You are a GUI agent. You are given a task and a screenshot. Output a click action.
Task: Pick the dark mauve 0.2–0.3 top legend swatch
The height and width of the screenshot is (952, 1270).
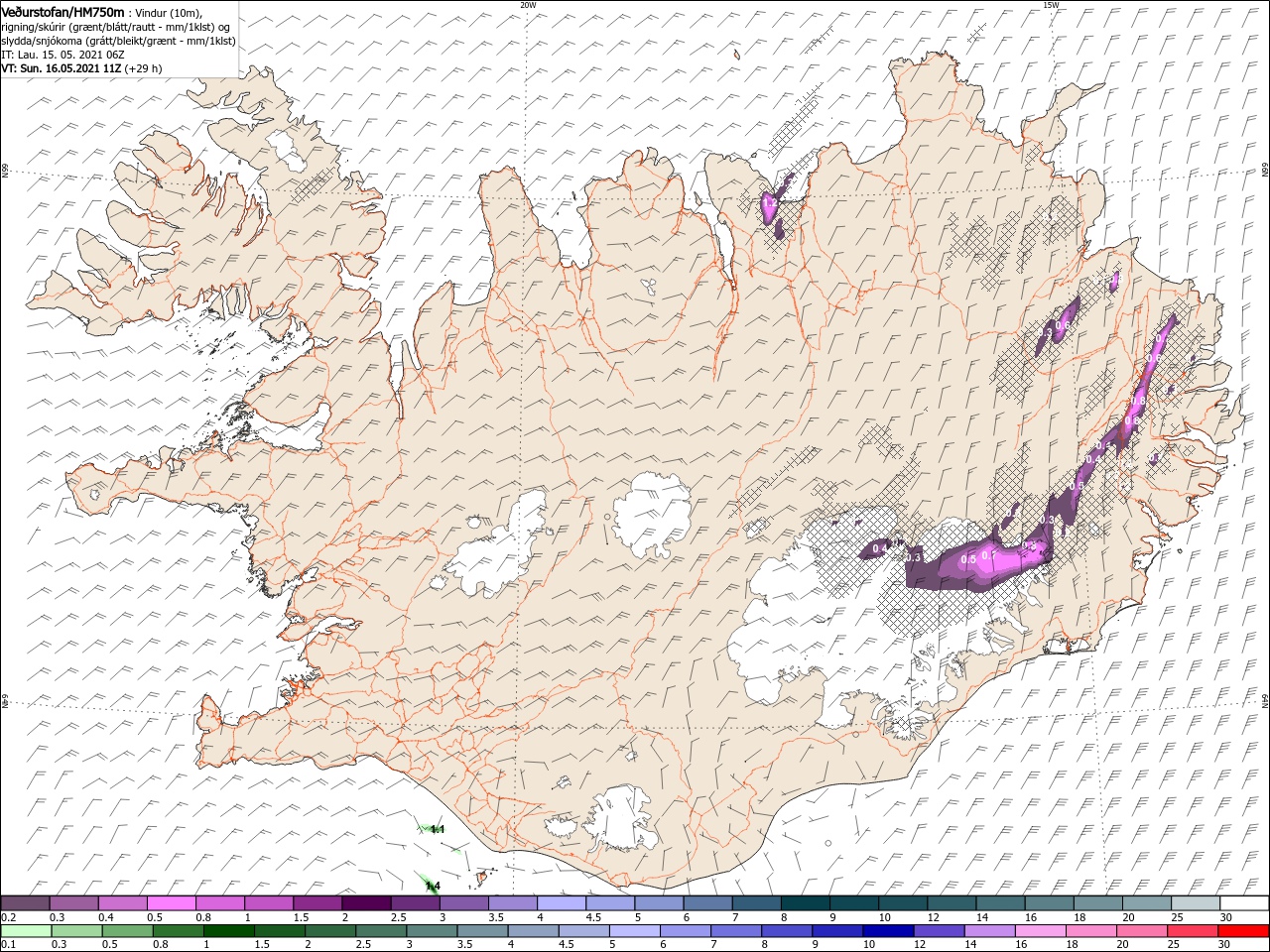(25, 903)
